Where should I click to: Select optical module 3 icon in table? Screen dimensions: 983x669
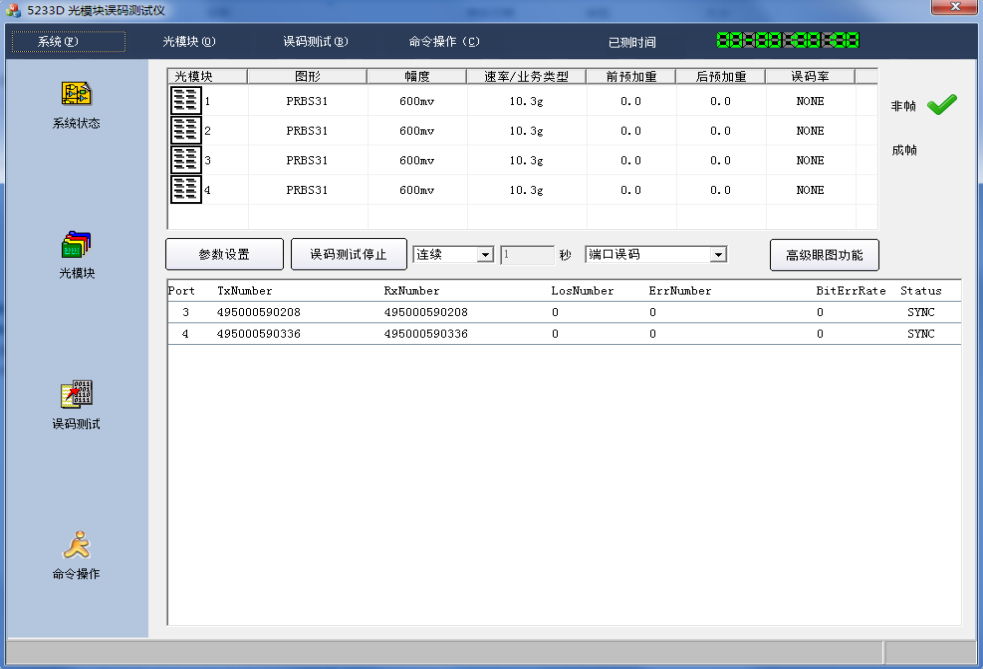[186, 160]
